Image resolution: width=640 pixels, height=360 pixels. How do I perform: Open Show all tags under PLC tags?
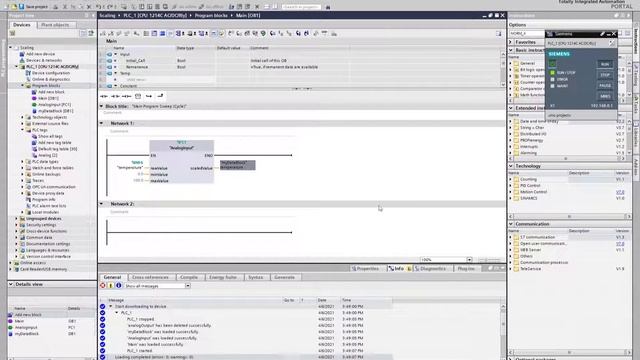pos(47,136)
